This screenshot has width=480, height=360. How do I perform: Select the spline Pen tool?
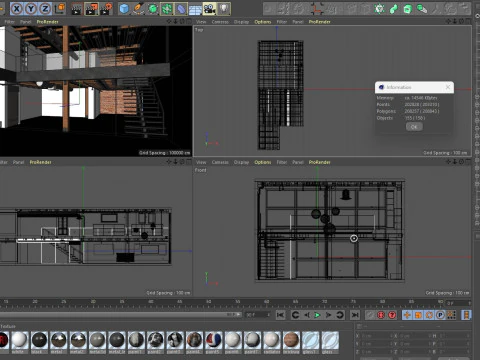coord(138,9)
